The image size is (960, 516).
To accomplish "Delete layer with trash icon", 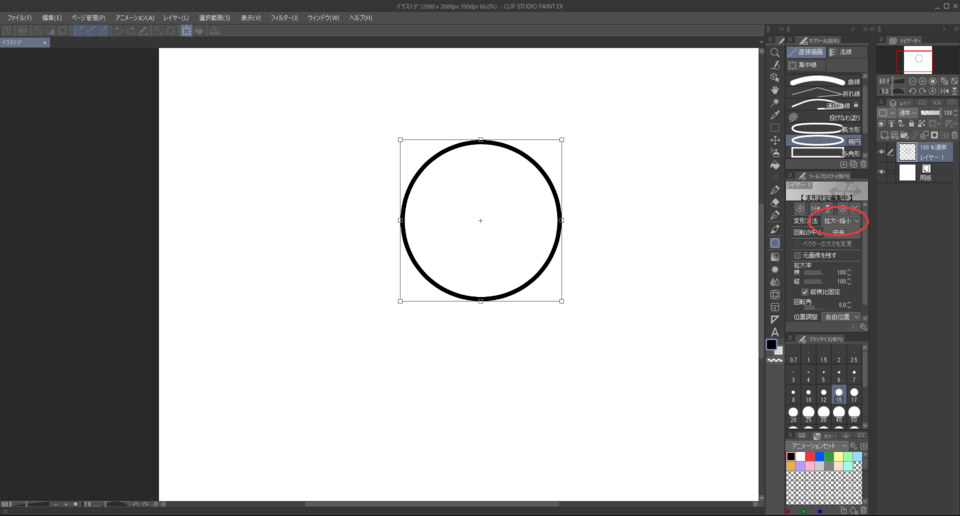I will (954, 135).
